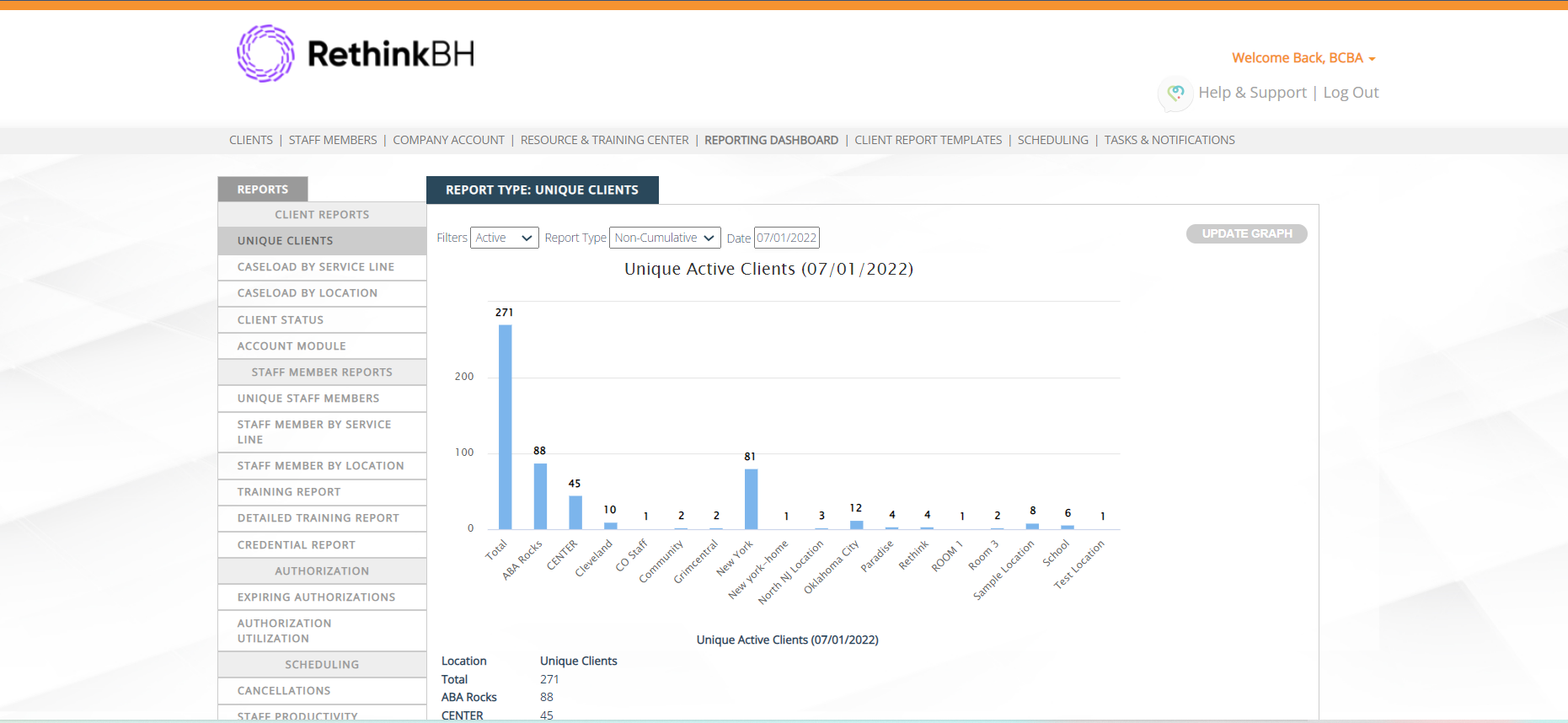Click the Update Graph button
1568x723 pixels.
1246,233
